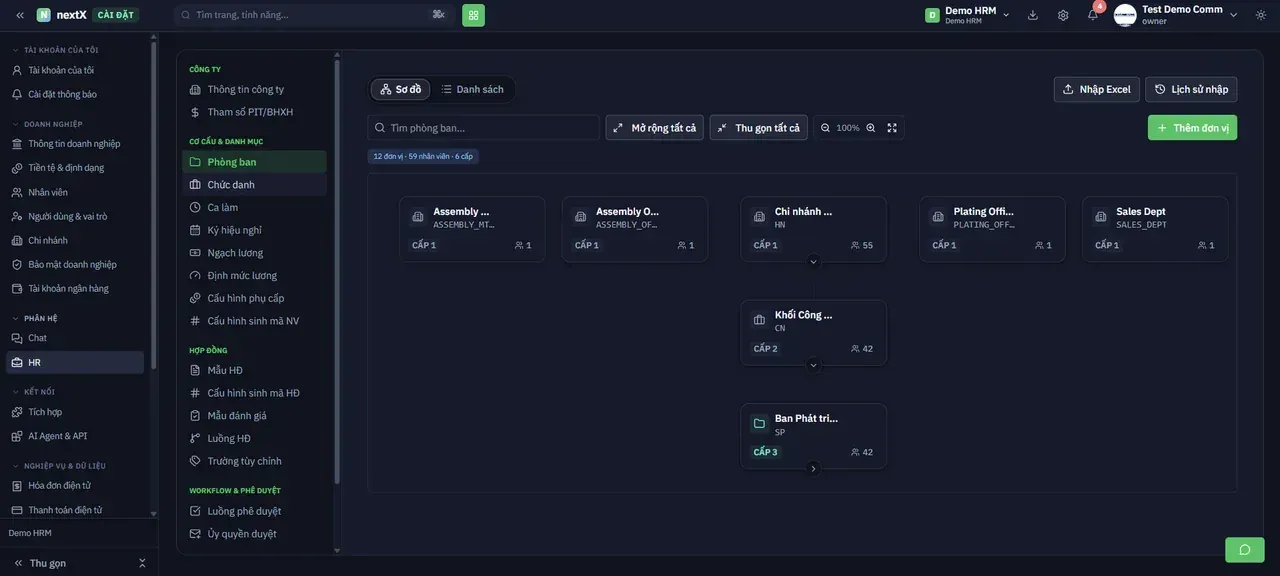Click the Thu gọn tất cả button
The height and width of the screenshot is (576, 1280).
(758, 128)
